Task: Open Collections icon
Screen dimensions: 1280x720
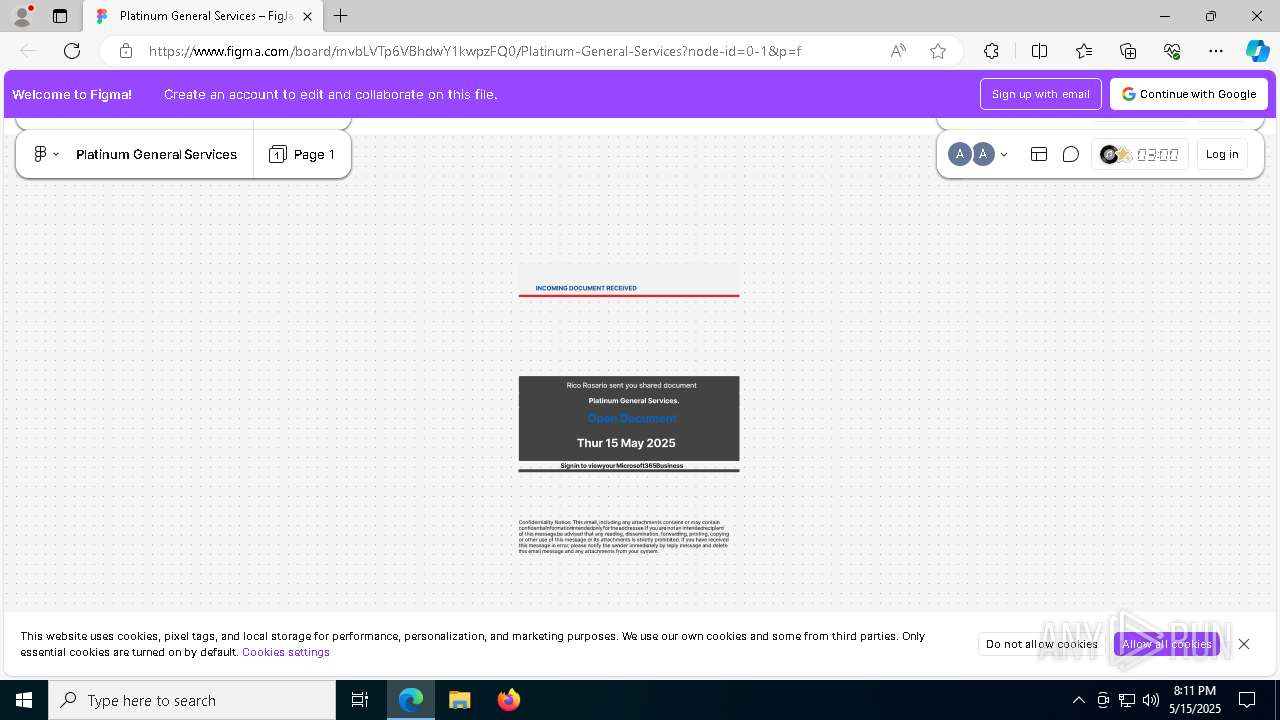Action: click(x=1128, y=51)
